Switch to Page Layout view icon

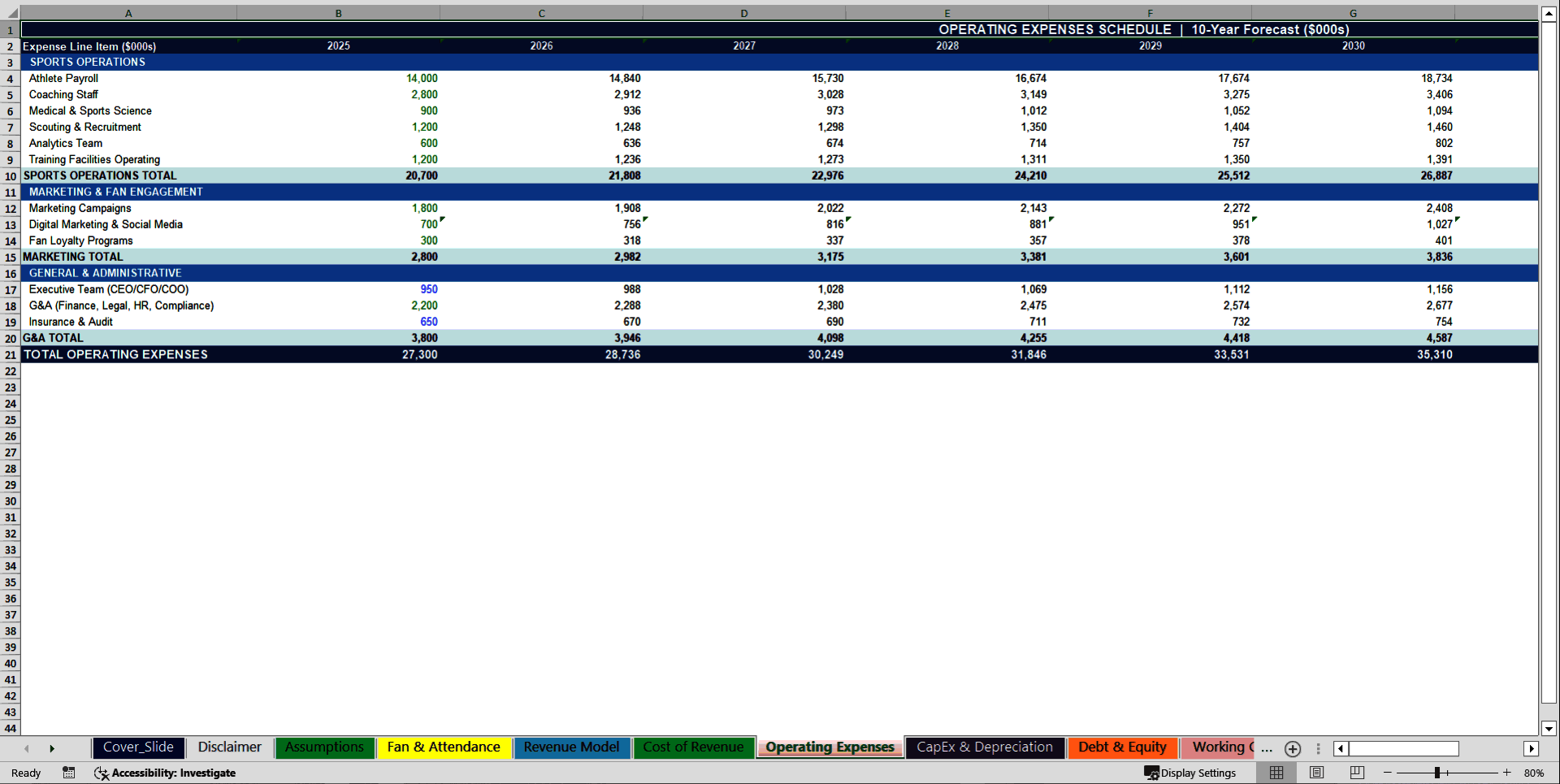coord(1316,773)
